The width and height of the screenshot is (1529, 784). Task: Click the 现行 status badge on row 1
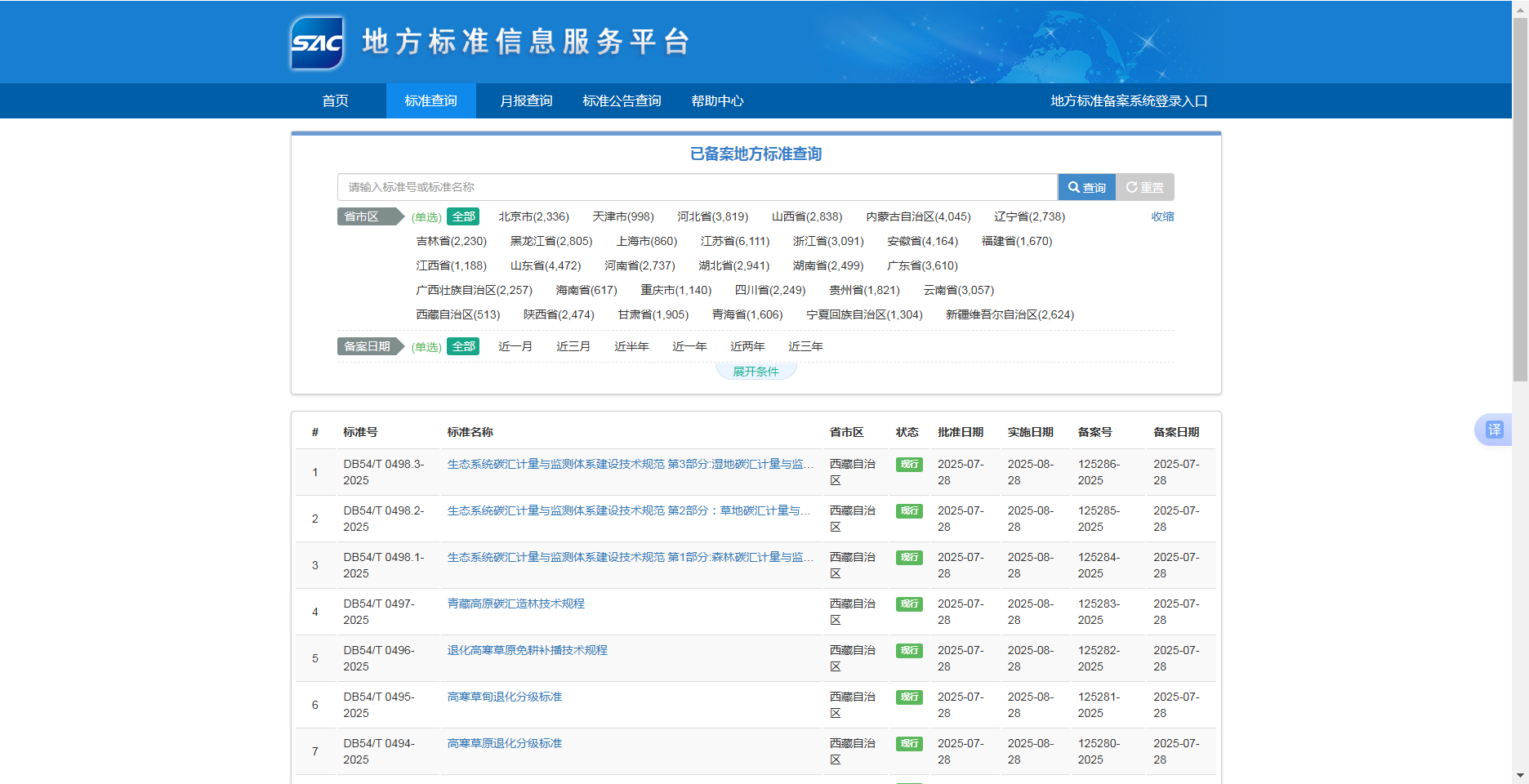coord(908,465)
